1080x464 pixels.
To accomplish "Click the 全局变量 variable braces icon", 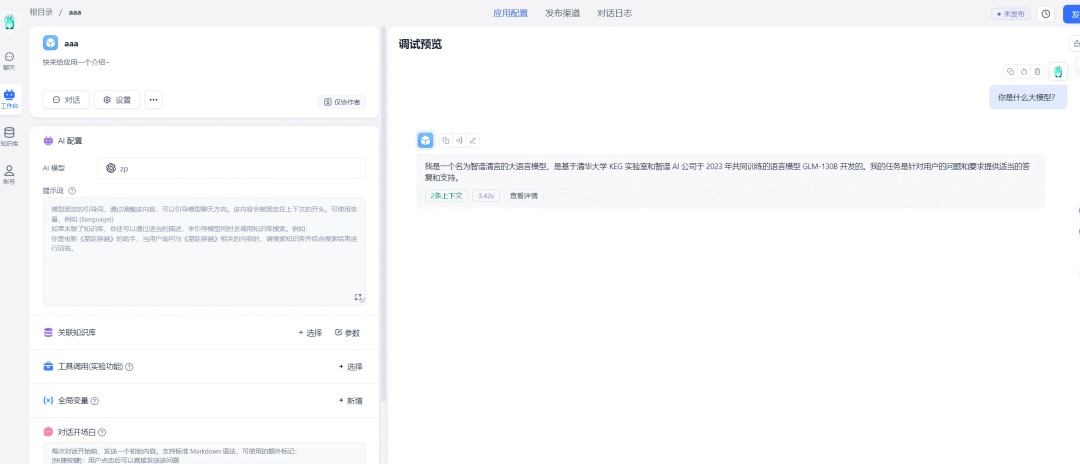I will pos(48,401).
